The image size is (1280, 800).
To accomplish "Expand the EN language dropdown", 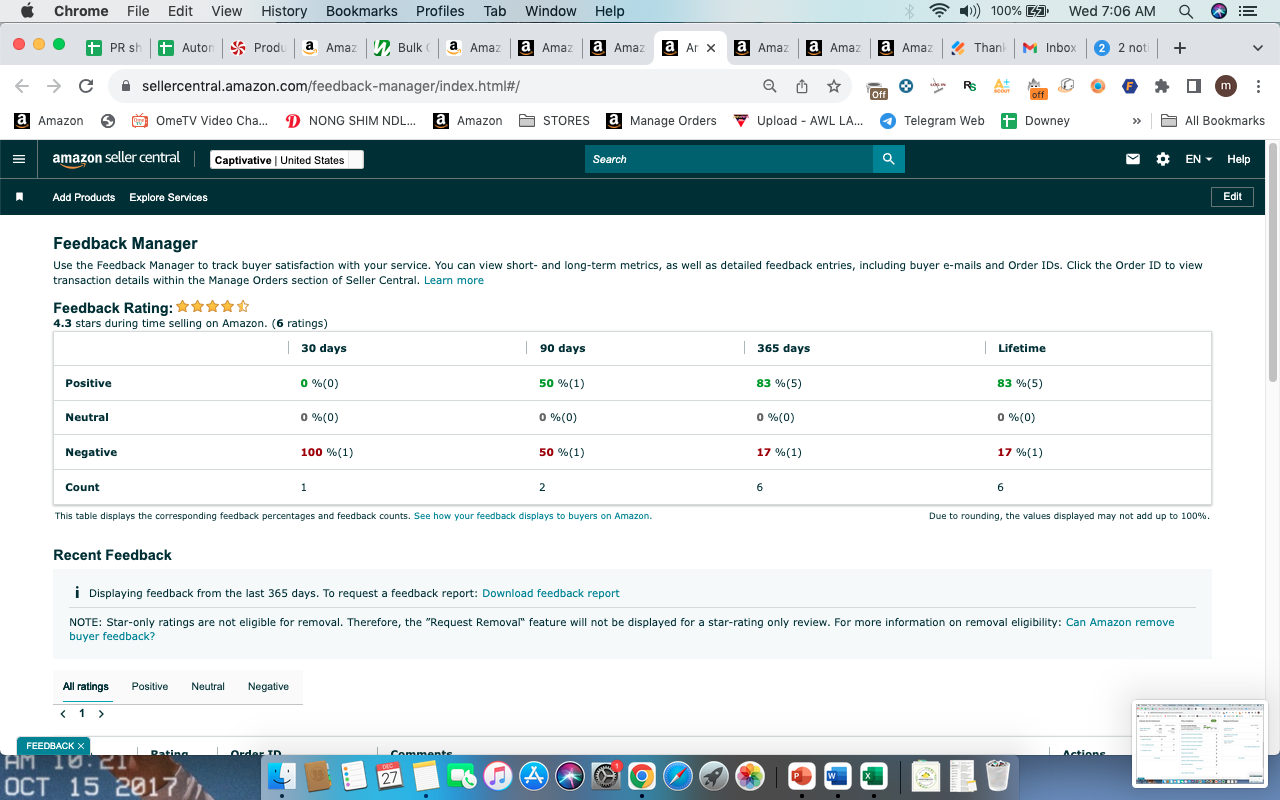I will tap(1198, 159).
